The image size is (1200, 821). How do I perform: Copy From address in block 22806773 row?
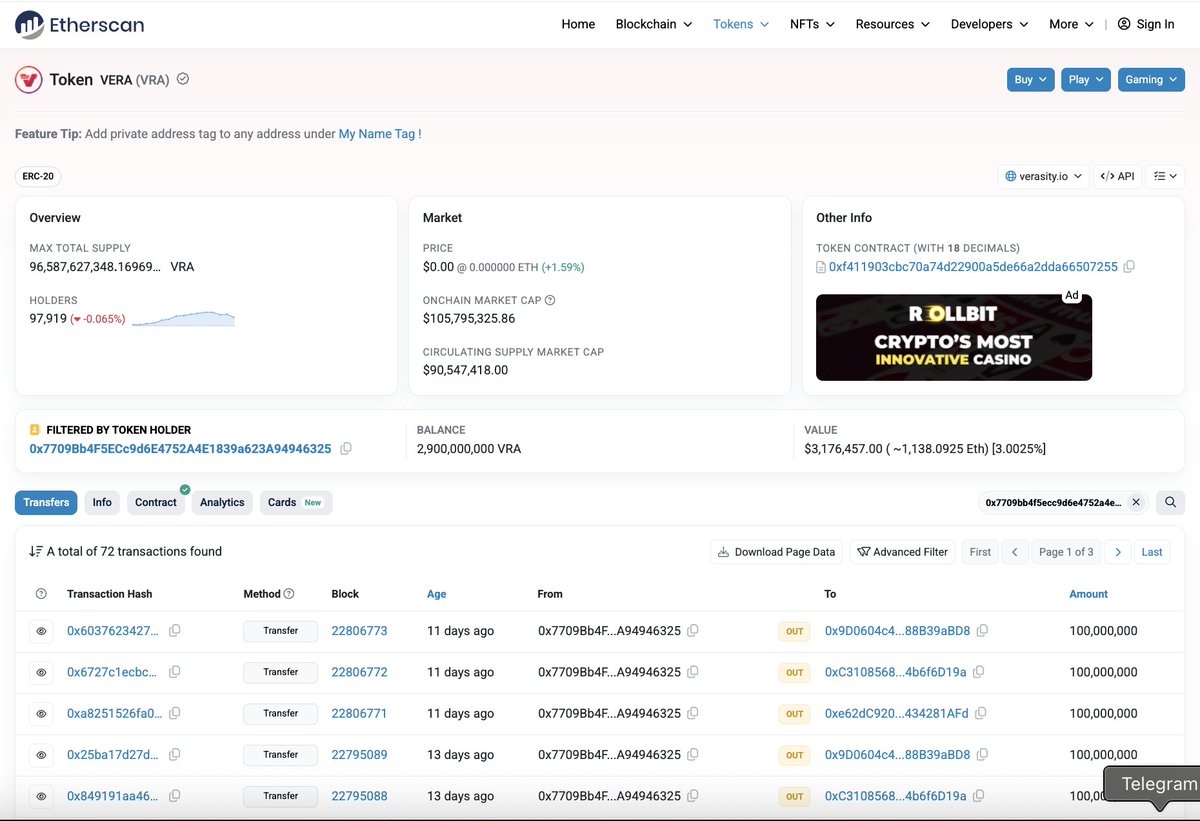click(692, 631)
